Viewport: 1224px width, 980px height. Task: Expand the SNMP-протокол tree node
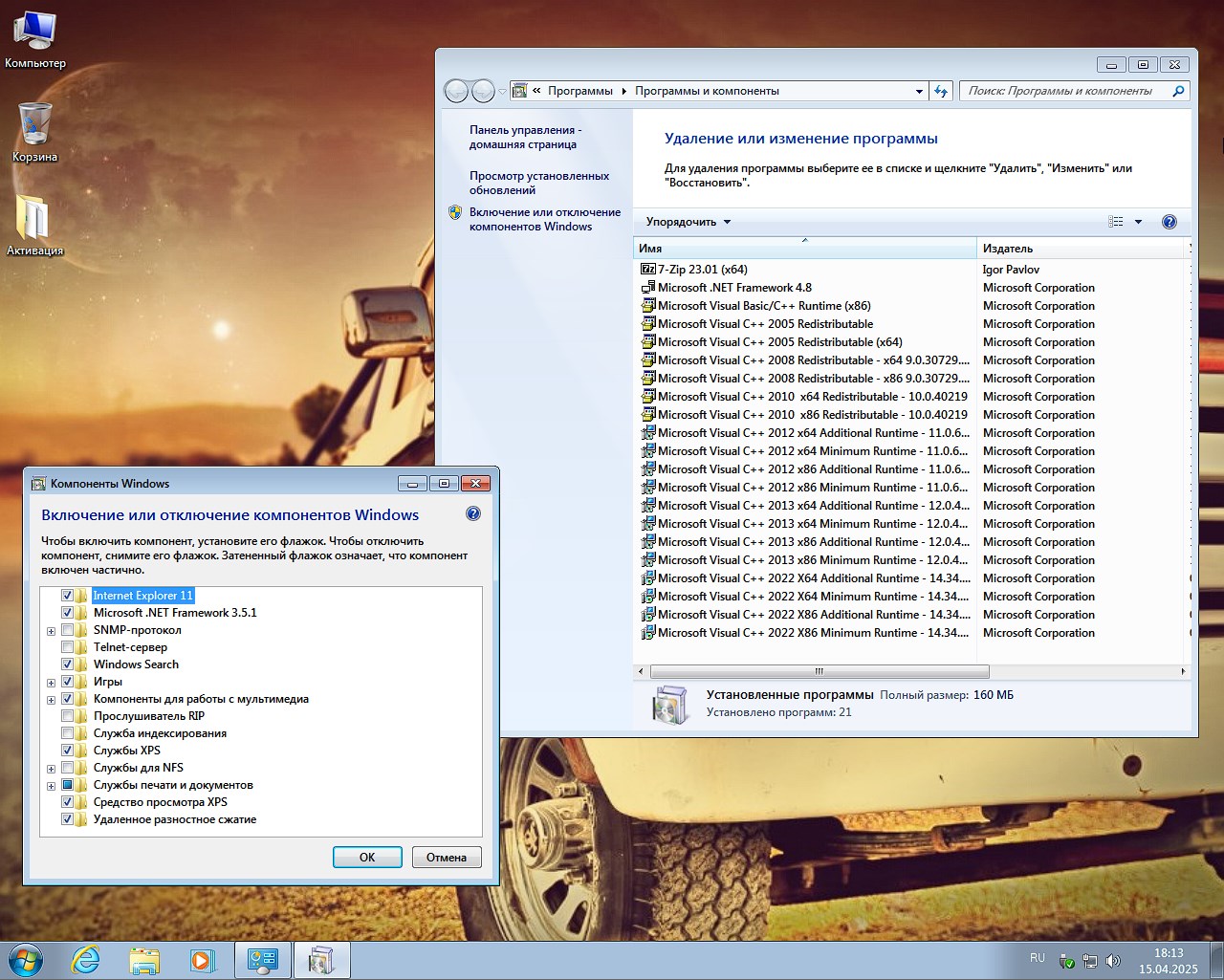tap(51, 631)
